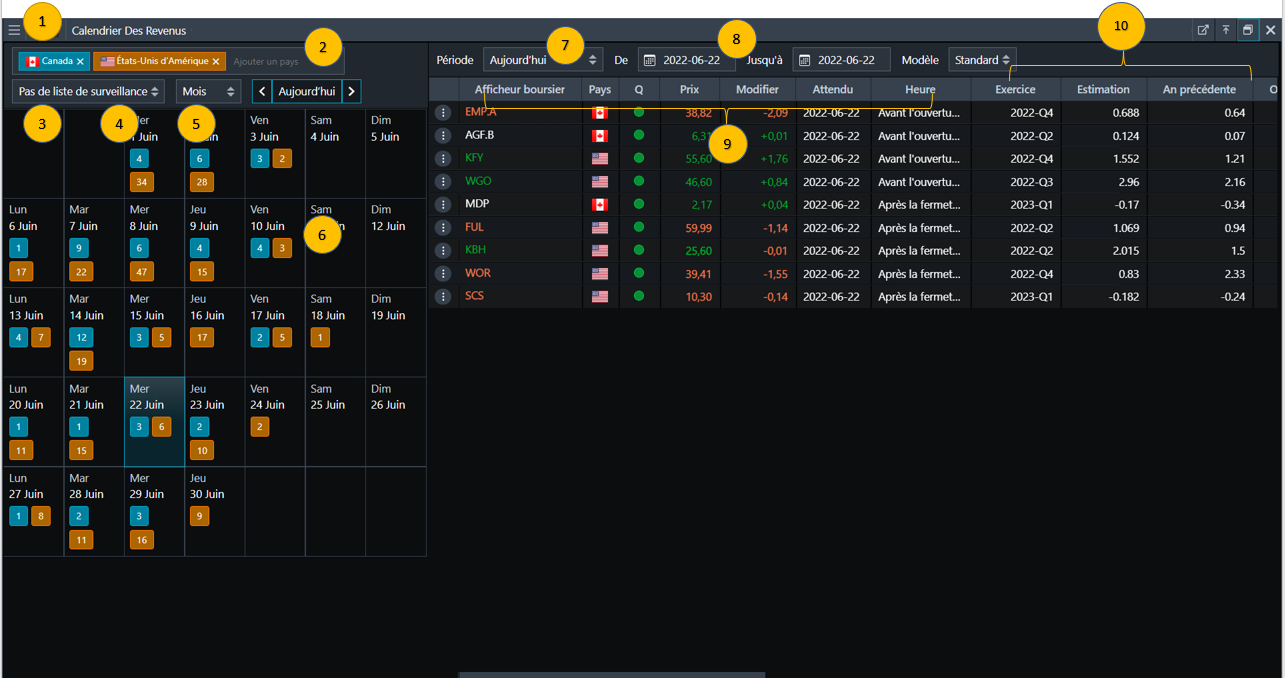Open the De date calendar icon
Screen dimensions: 1285x678
[650, 60]
